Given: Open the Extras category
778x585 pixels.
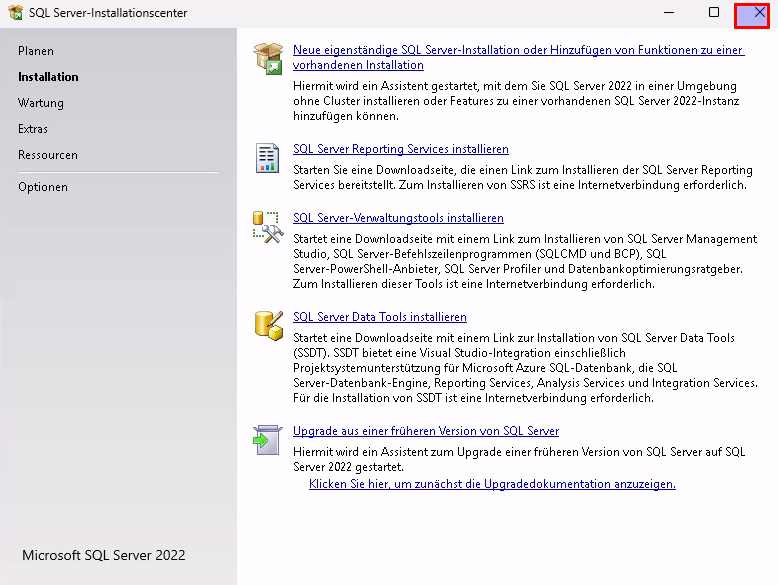Looking at the screenshot, I should click(33, 129).
